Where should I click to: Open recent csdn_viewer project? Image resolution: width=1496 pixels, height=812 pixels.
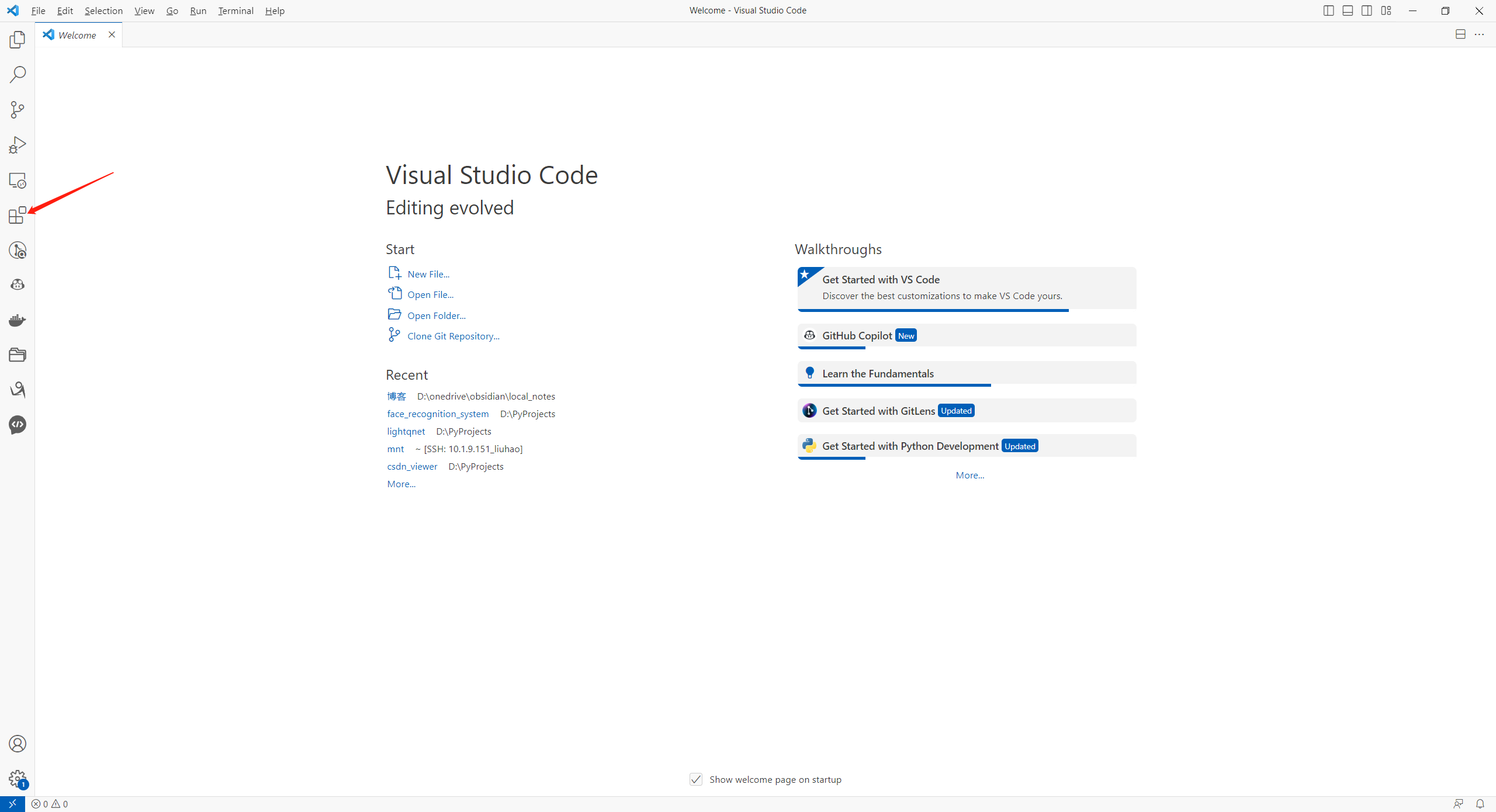pos(412,466)
